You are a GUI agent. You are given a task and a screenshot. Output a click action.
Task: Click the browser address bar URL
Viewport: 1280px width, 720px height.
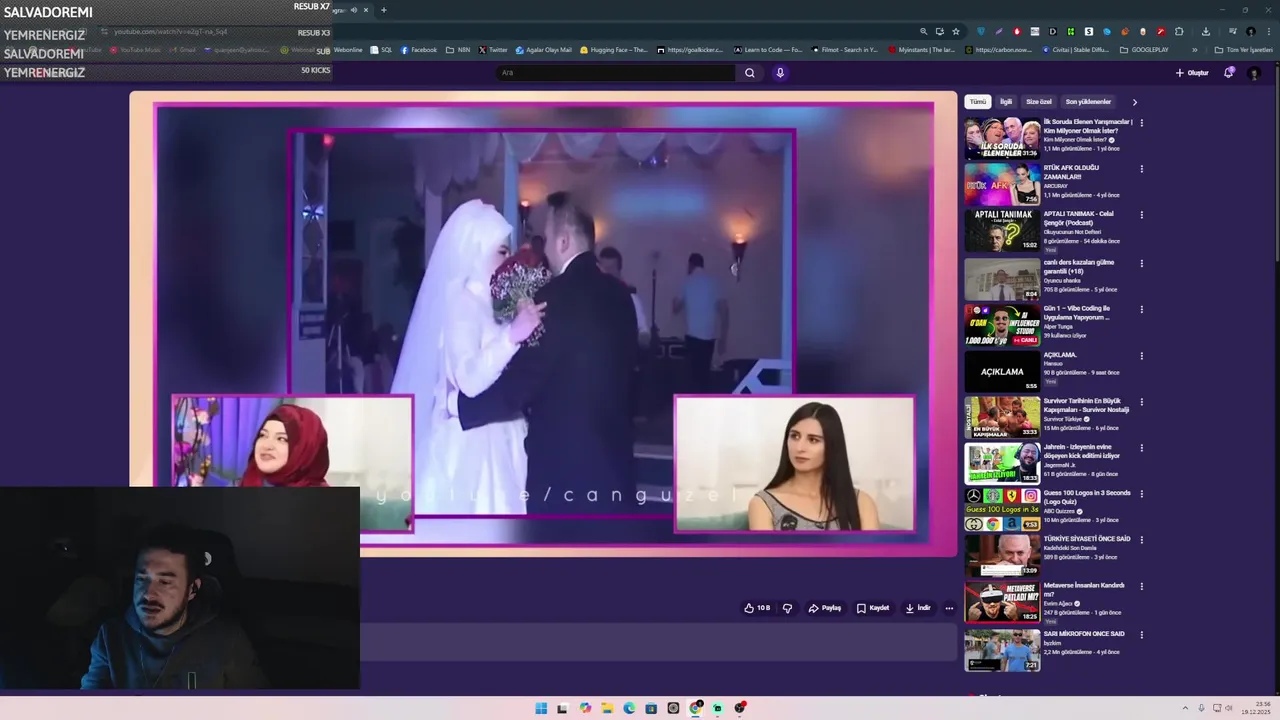(x=171, y=32)
